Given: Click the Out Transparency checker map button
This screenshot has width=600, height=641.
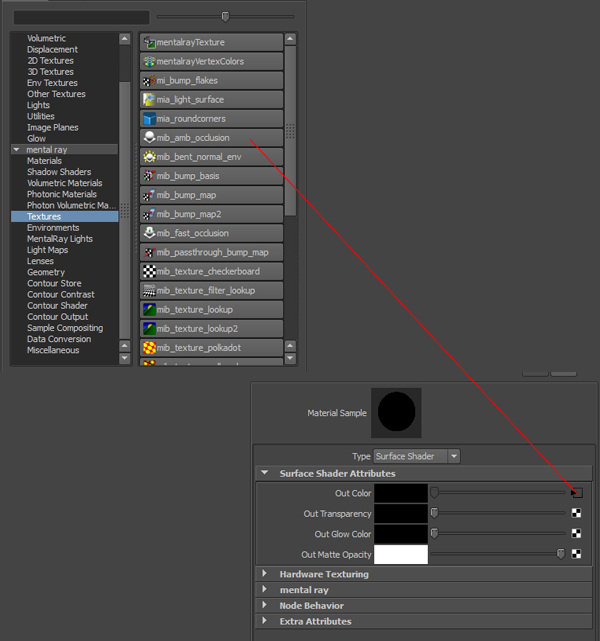Looking at the screenshot, I should coord(576,513).
